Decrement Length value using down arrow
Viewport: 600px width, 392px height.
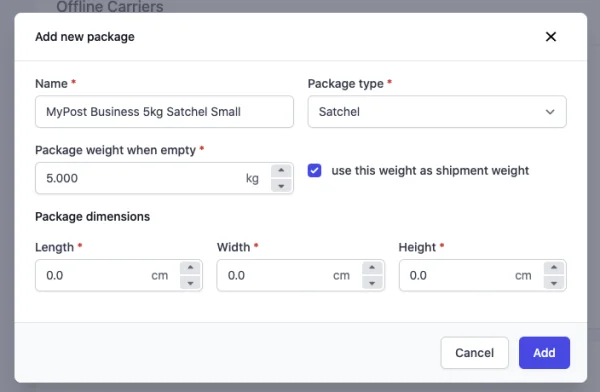coord(190,283)
